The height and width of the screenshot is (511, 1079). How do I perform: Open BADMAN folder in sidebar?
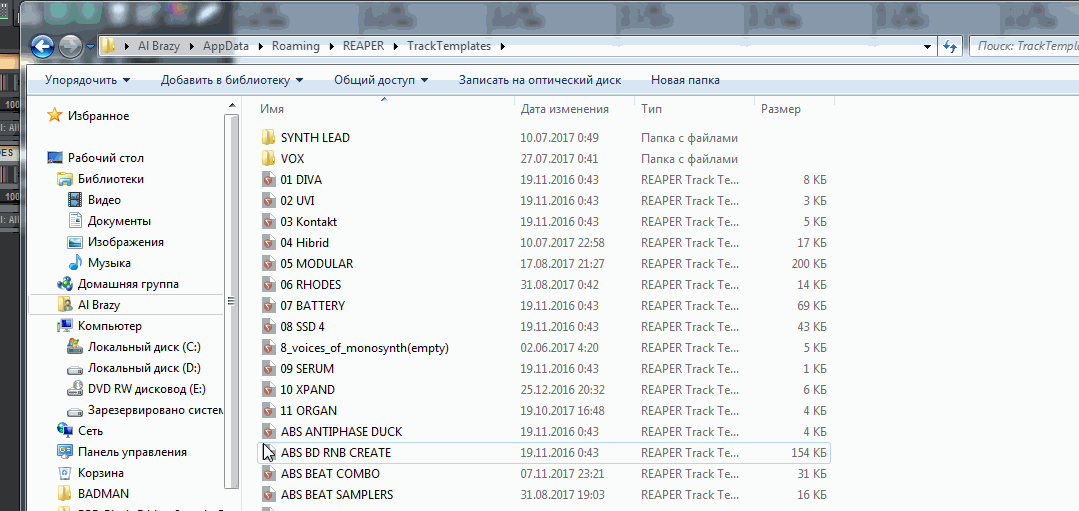pos(103,494)
